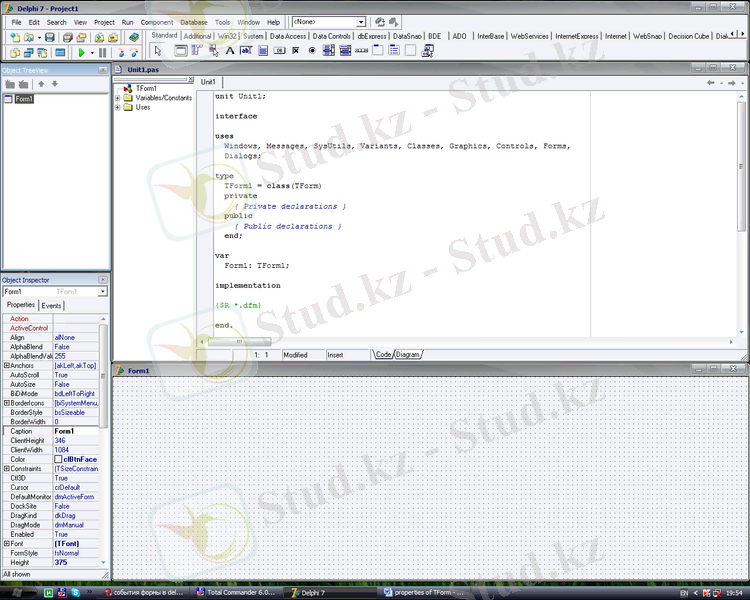This screenshot has height=600, width=750.
Task: Open the Object Inspector Form1 component dropdown
Action: 104,292
